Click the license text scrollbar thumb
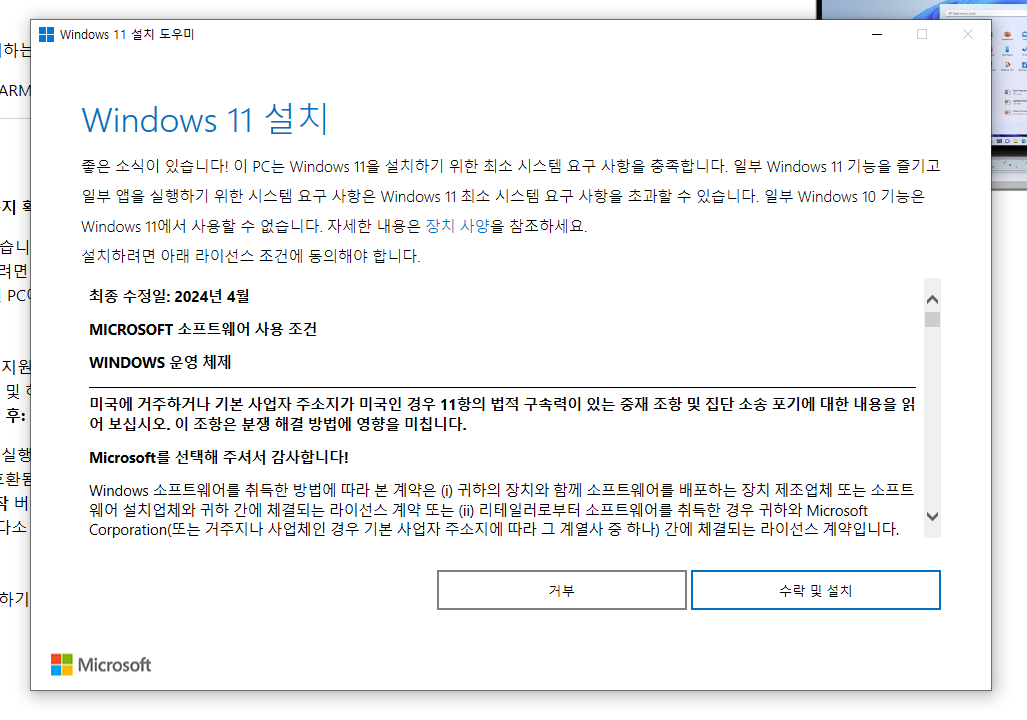The width and height of the screenshot is (1027, 720). coord(933,320)
